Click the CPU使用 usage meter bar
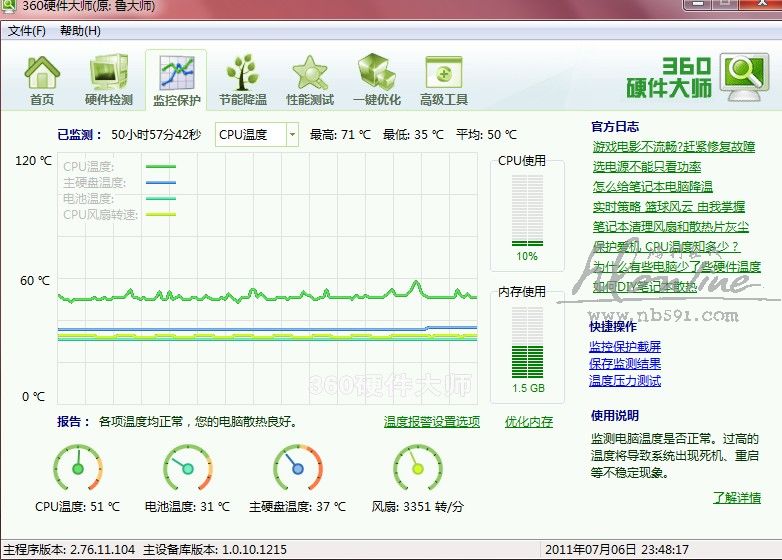 tap(526, 209)
